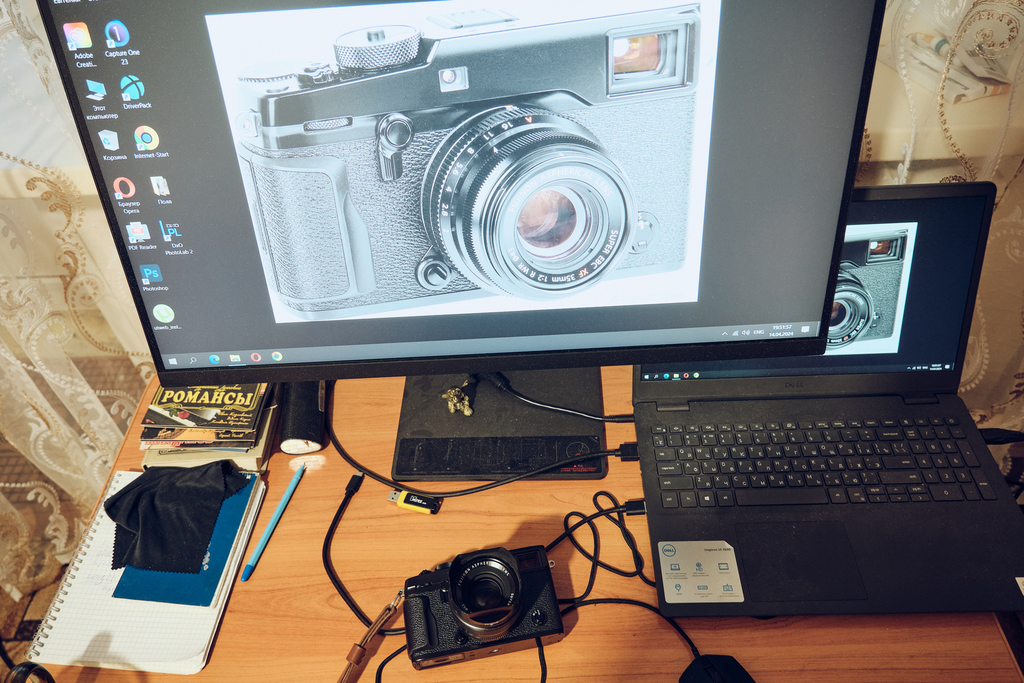The width and height of the screenshot is (1024, 683).
Task: Open the Adobe Creative Cloud desktop shortcut
Action: (x=77, y=37)
